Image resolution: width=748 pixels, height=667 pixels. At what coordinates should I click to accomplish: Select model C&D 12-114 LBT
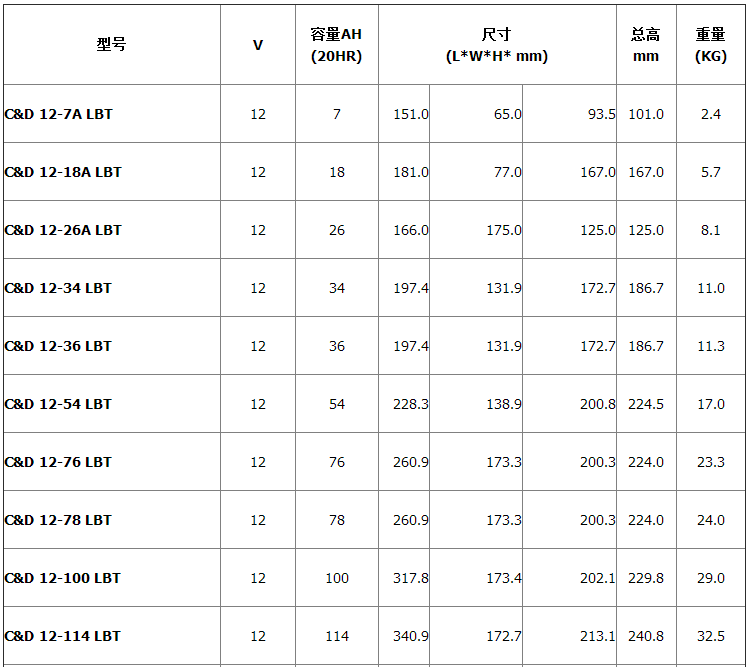pyautogui.click(x=62, y=636)
